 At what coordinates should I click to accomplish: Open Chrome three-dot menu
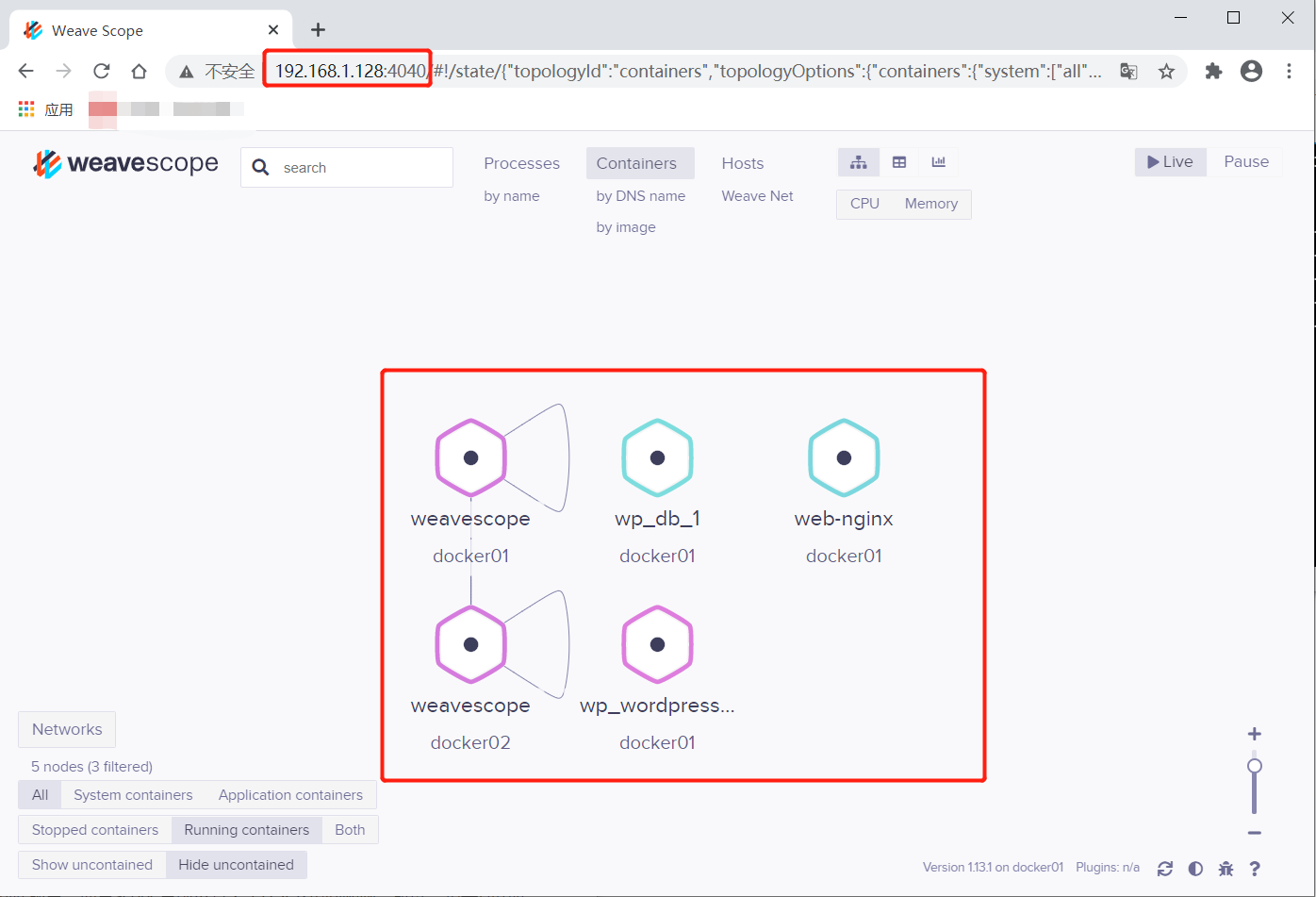pyautogui.click(x=1289, y=71)
